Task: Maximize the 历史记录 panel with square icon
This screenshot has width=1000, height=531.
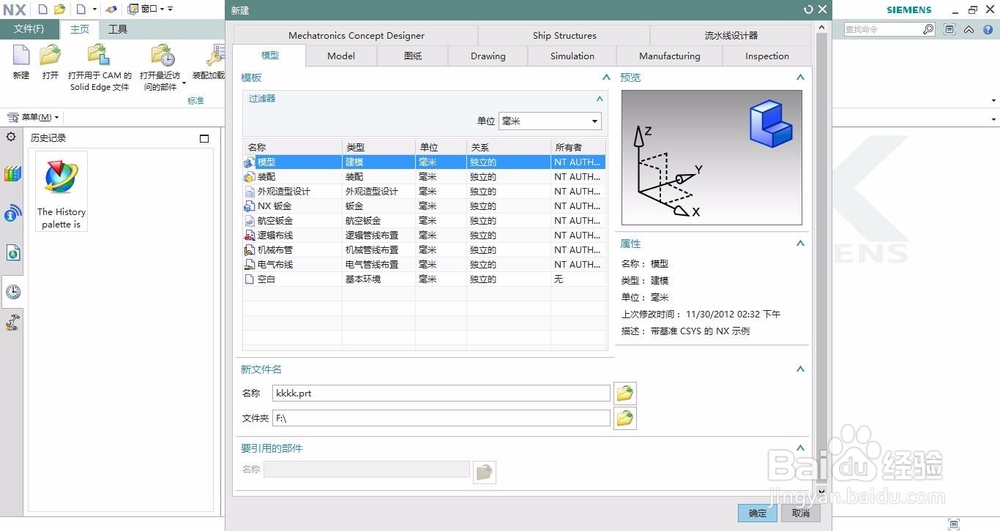Action: [x=204, y=138]
